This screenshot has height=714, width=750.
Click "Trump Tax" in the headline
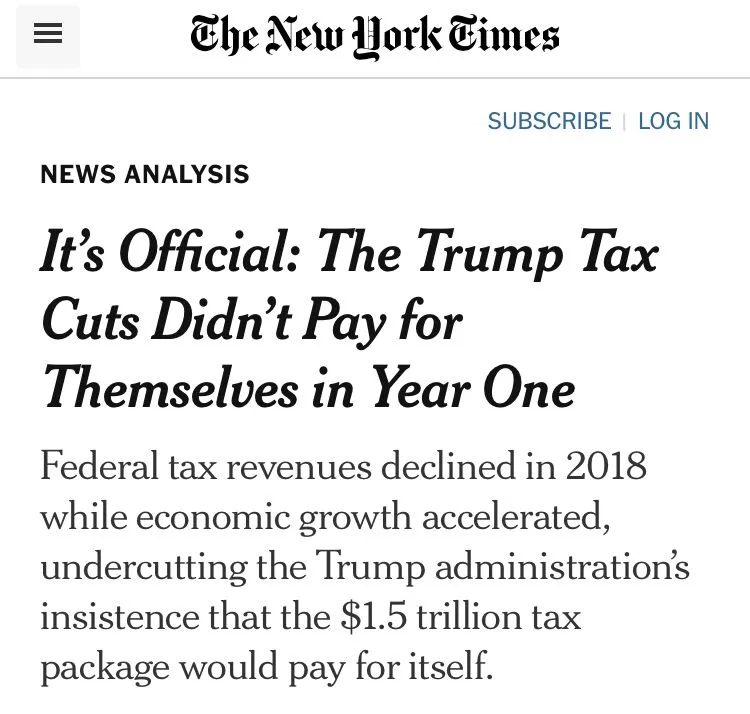[537, 251]
